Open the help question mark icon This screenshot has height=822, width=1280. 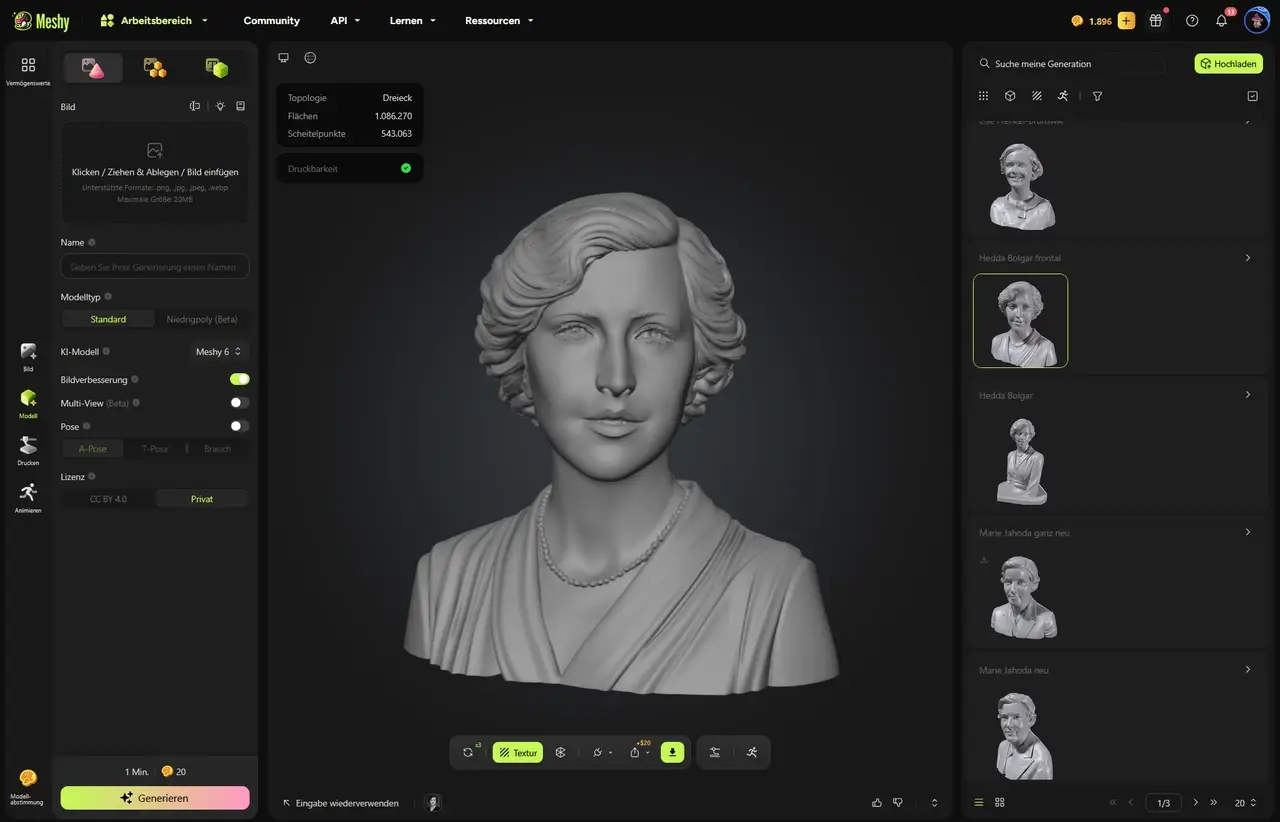[x=1192, y=20]
